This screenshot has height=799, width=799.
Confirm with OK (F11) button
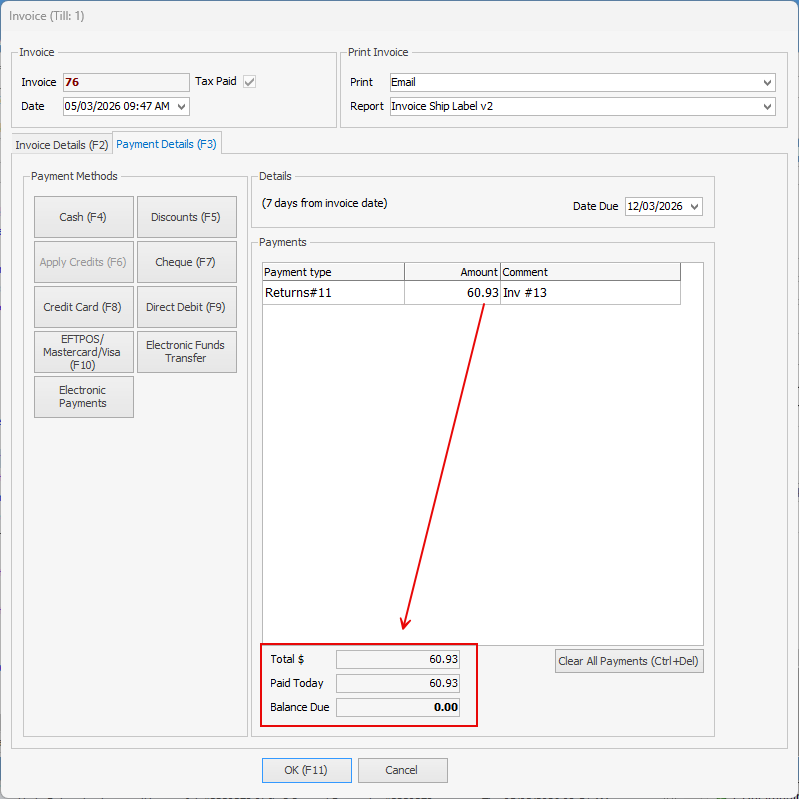[307, 770]
